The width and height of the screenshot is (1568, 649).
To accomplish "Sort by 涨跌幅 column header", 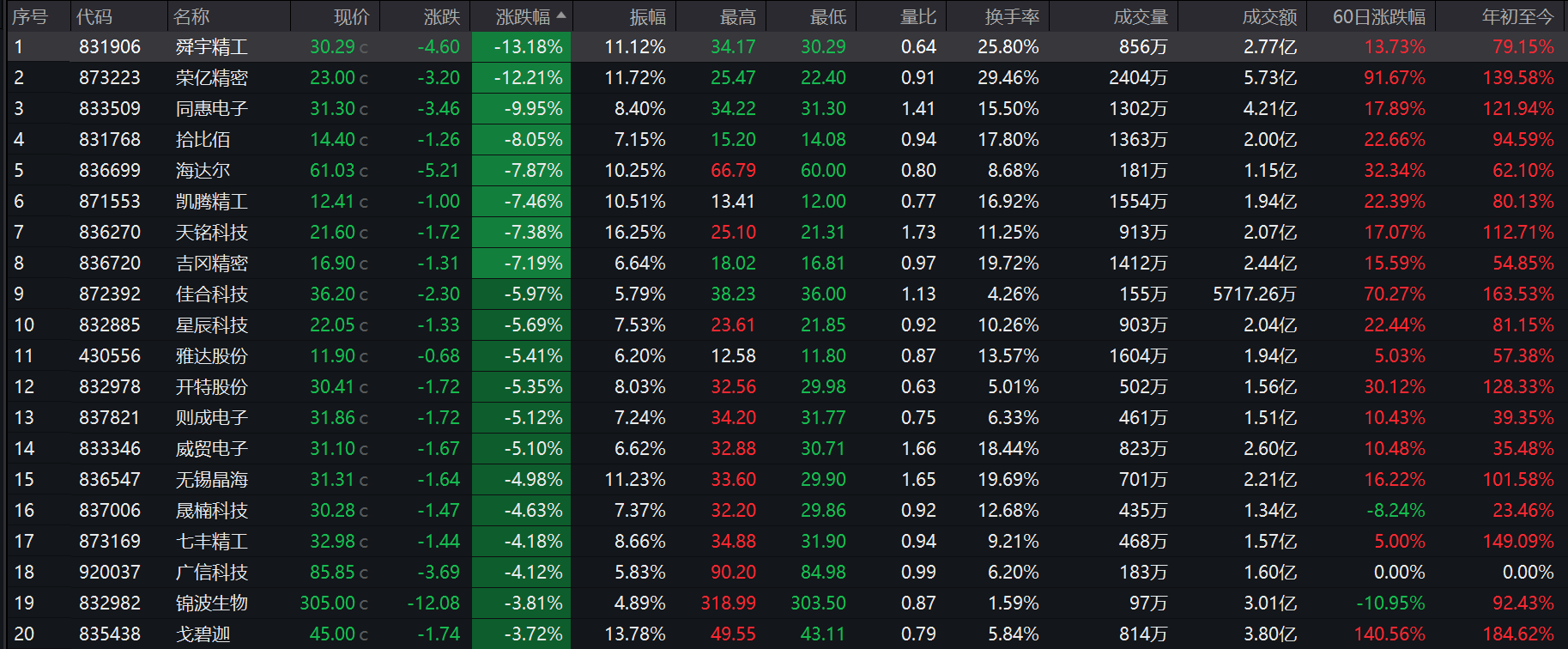I will pos(524,16).
